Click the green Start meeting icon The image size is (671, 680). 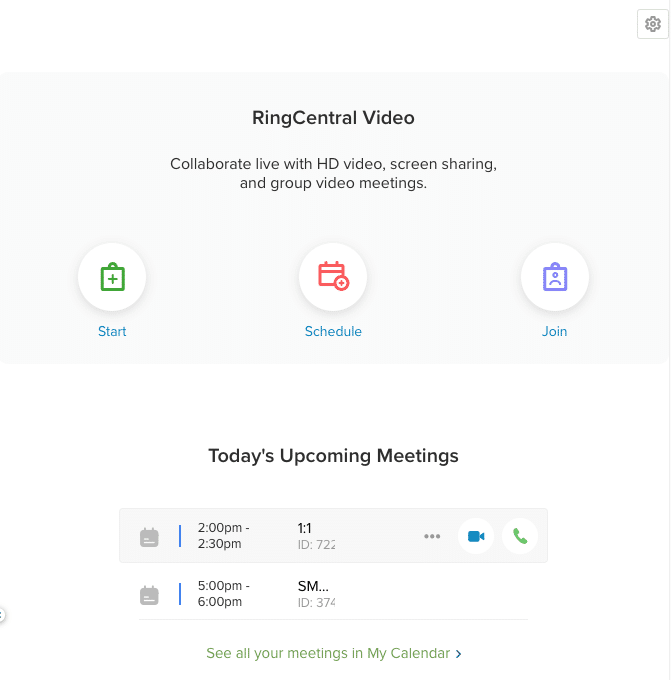[x=112, y=277]
